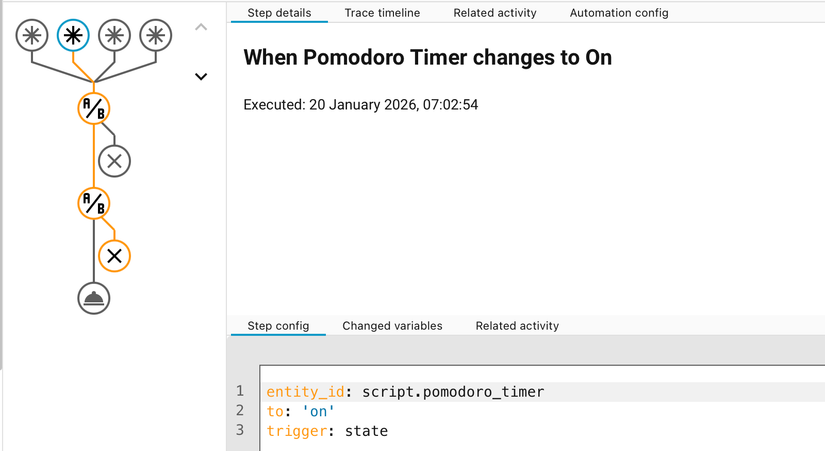825x451 pixels.
Task: Click the entity_id line in code editor
Action: click(405, 392)
